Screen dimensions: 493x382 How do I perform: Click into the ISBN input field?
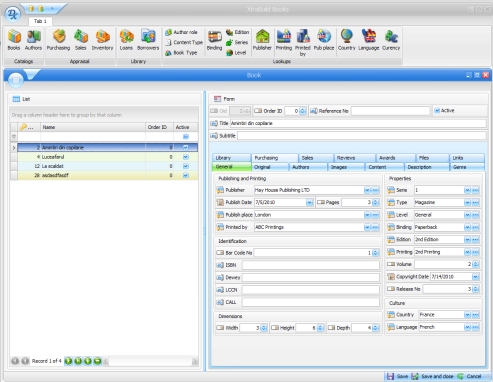tap(311, 265)
